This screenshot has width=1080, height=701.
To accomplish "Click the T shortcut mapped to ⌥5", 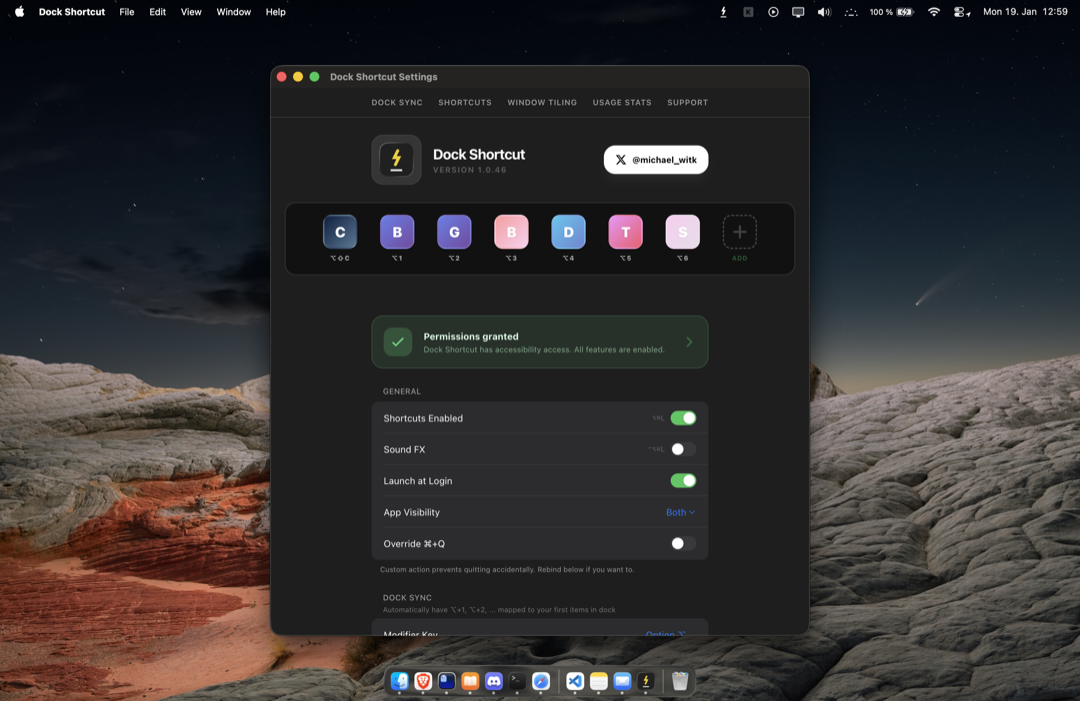I will 625,230.
